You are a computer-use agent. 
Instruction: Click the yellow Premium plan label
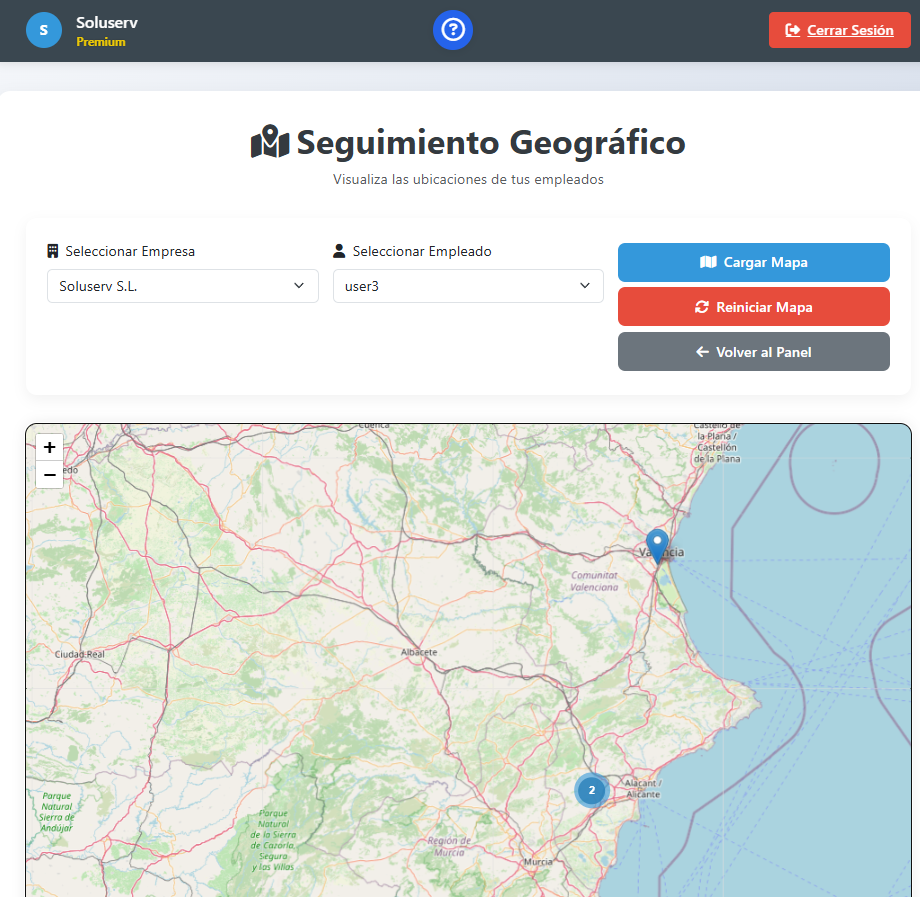pyautogui.click(x=101, y=42)
